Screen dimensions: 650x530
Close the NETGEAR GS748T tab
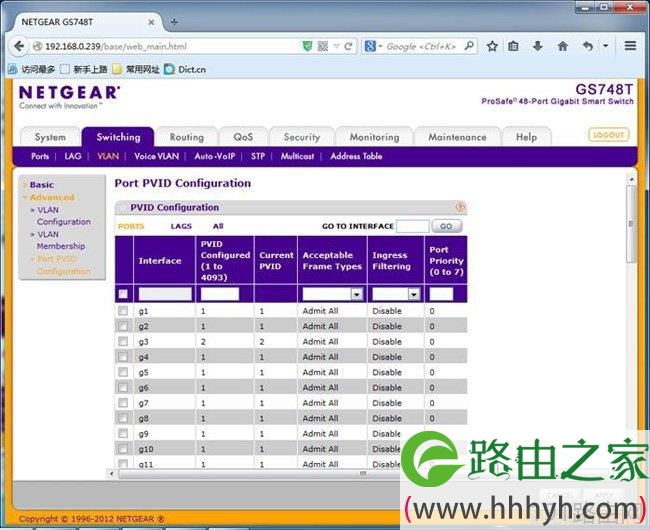[151, 22]
